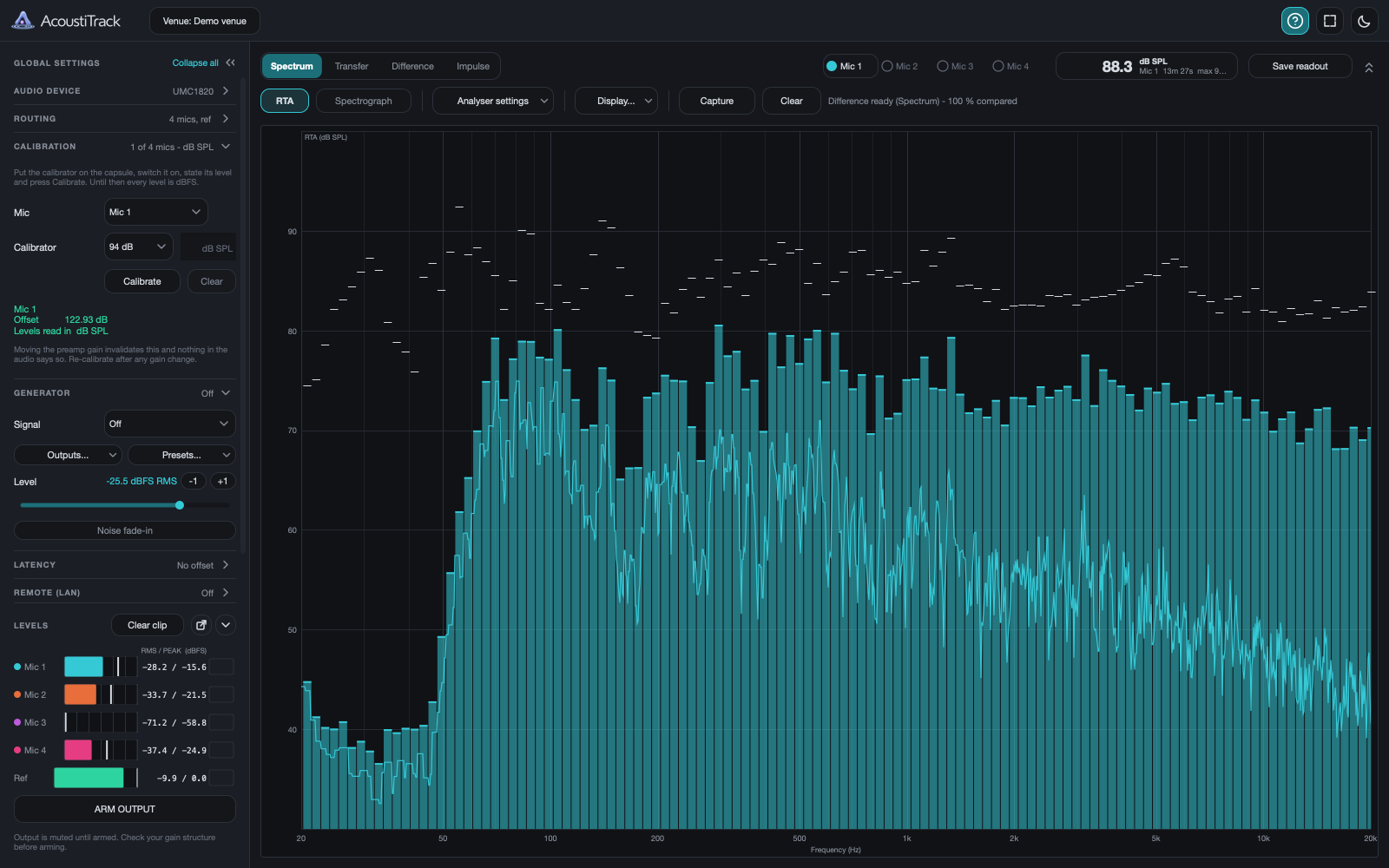The image size is (1389, 868).
Task: Collapse the top toolbar with double-arrow icon
Action: [1369, 67]
